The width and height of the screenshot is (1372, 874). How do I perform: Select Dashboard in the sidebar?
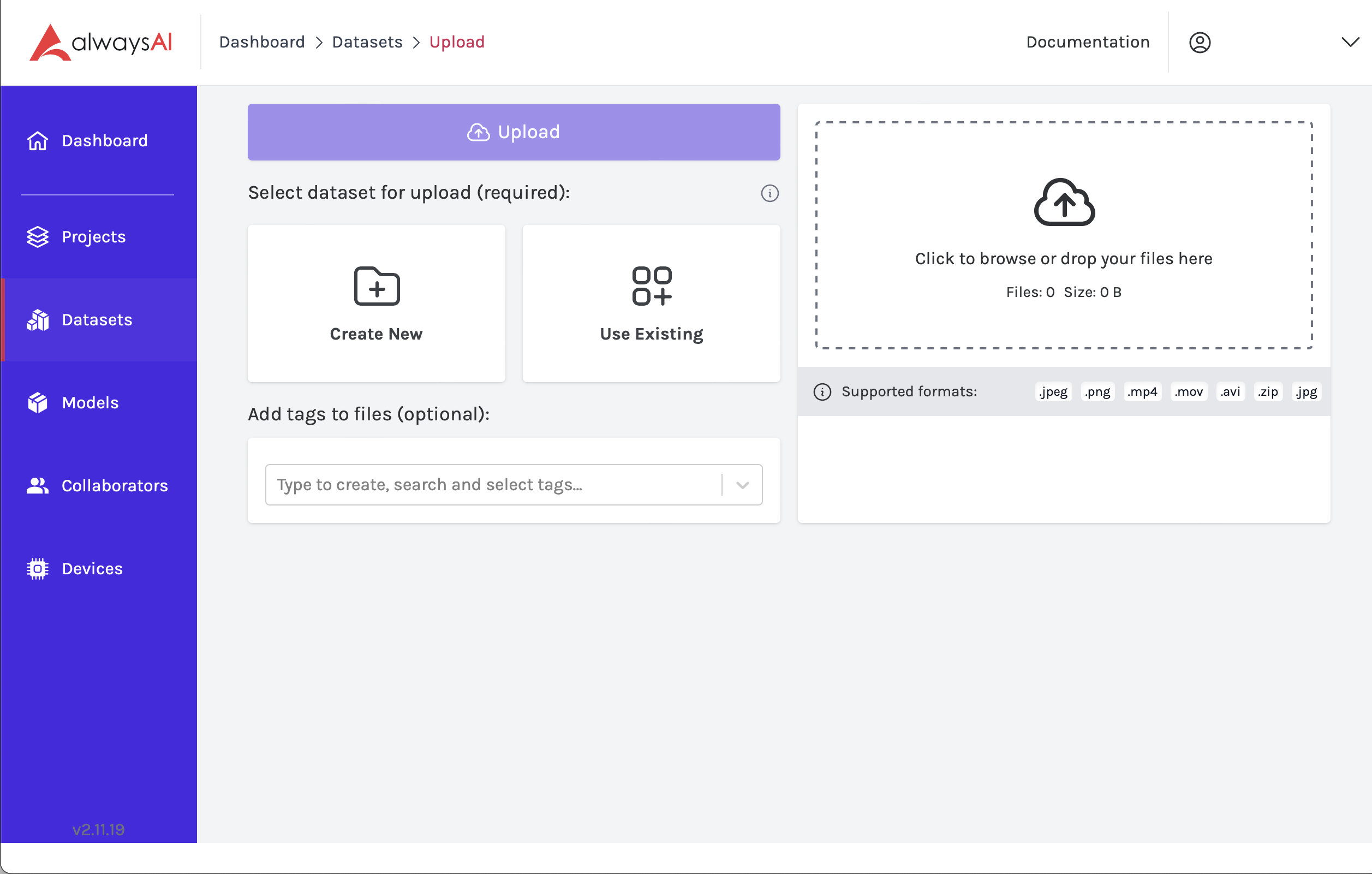(x=104, y=141)
